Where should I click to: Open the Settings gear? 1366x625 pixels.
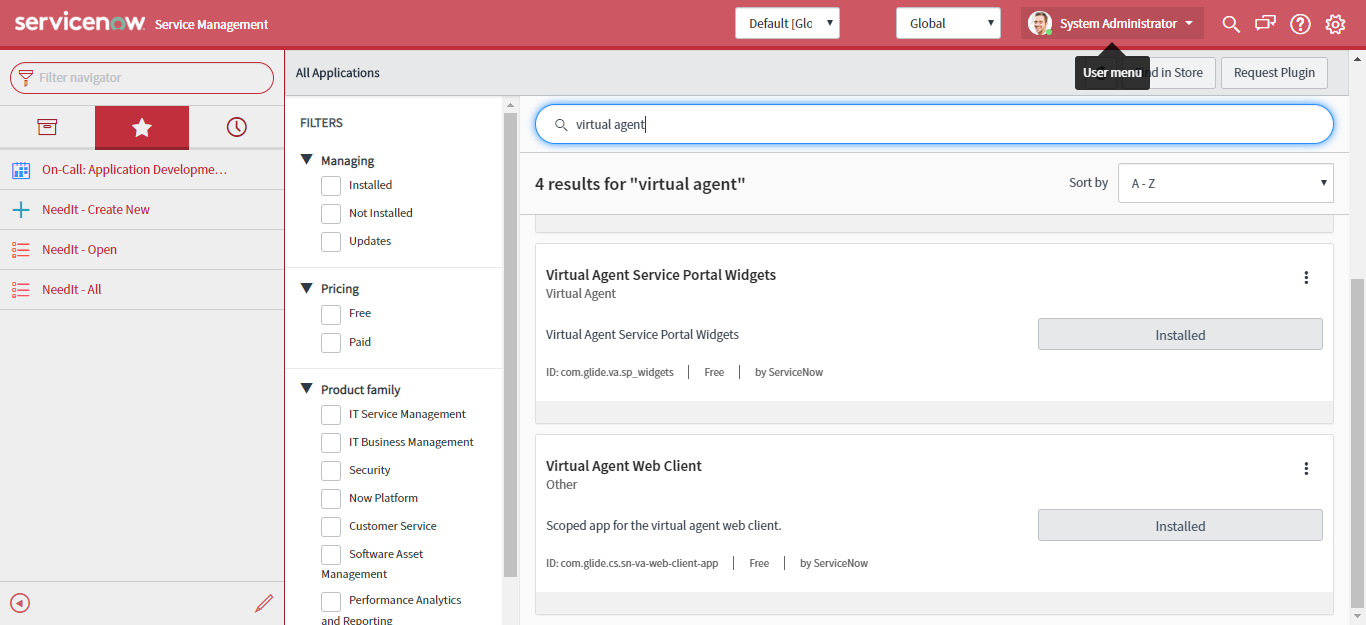click(1335, 23)
